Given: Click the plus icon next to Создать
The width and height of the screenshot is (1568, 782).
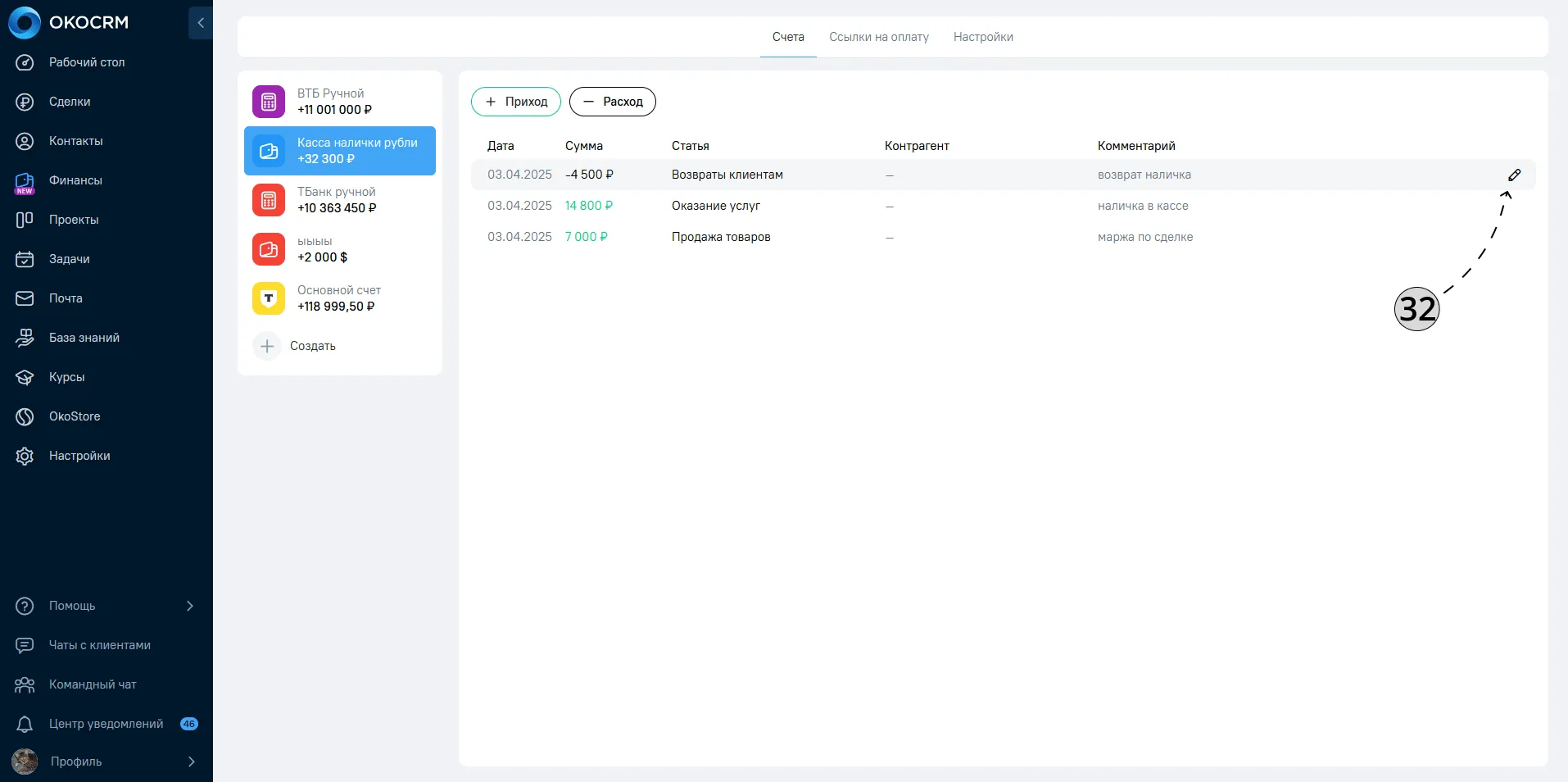Looking at the screenshot, I should 267,346.
